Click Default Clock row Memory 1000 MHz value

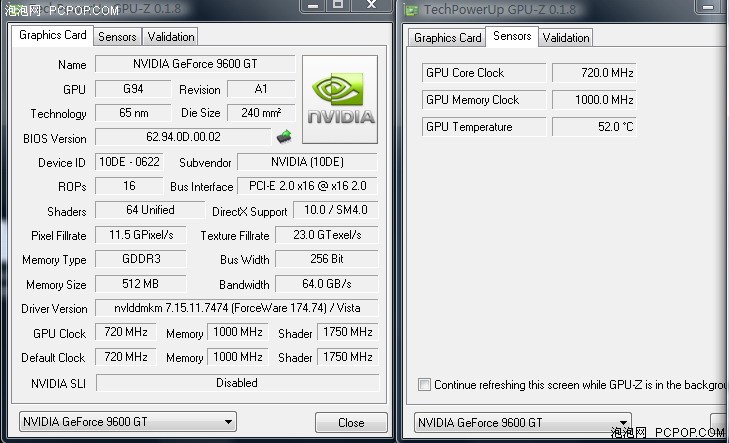[x=238, y=357]
